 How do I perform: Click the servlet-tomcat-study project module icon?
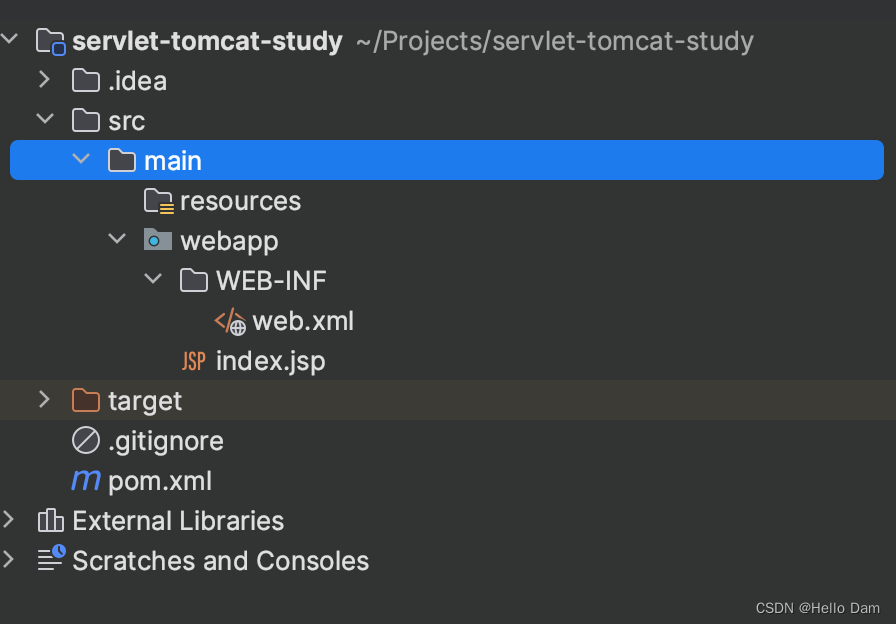(x=51, y=41)
